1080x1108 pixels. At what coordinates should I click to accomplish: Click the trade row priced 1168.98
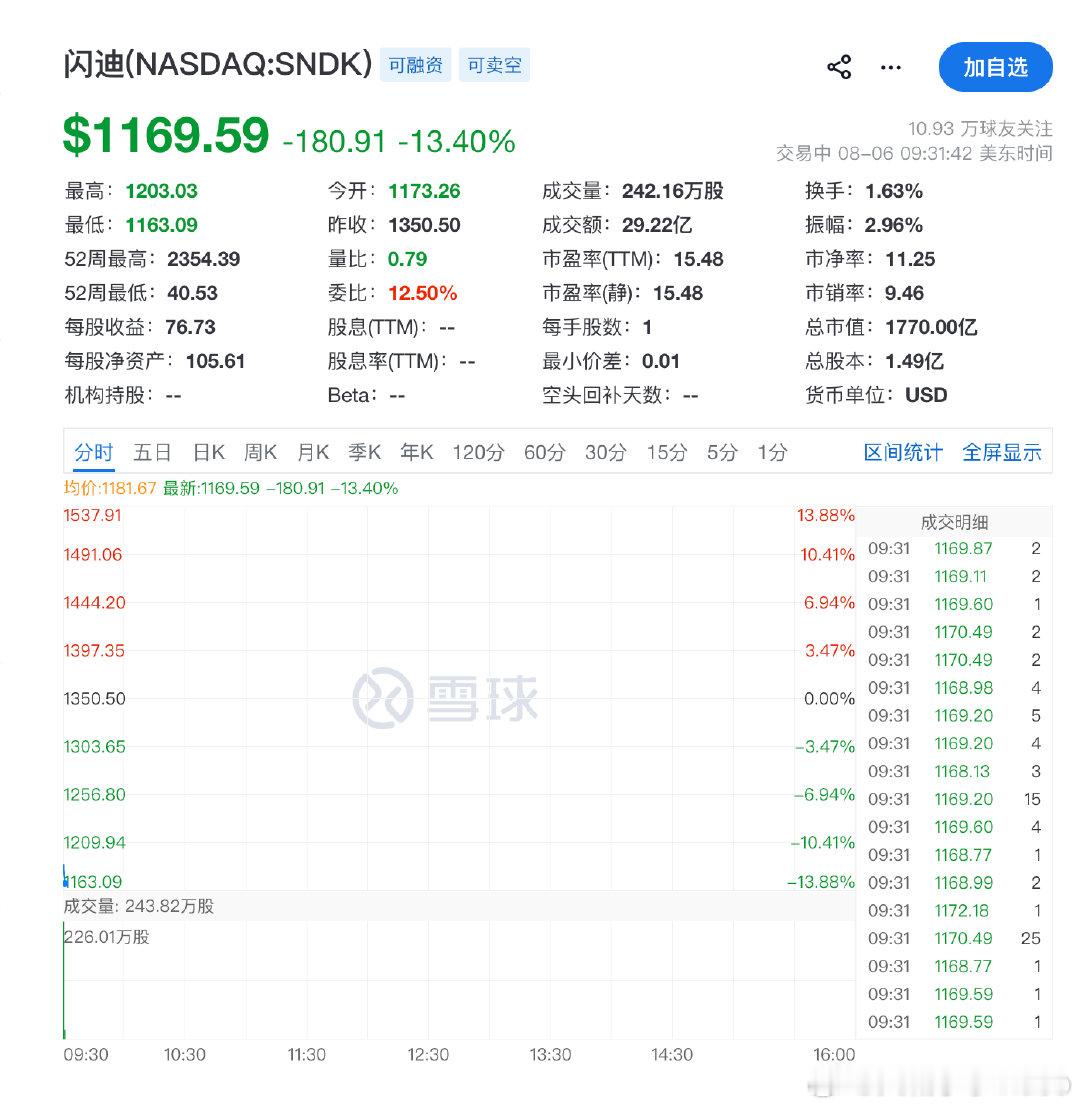955,688
